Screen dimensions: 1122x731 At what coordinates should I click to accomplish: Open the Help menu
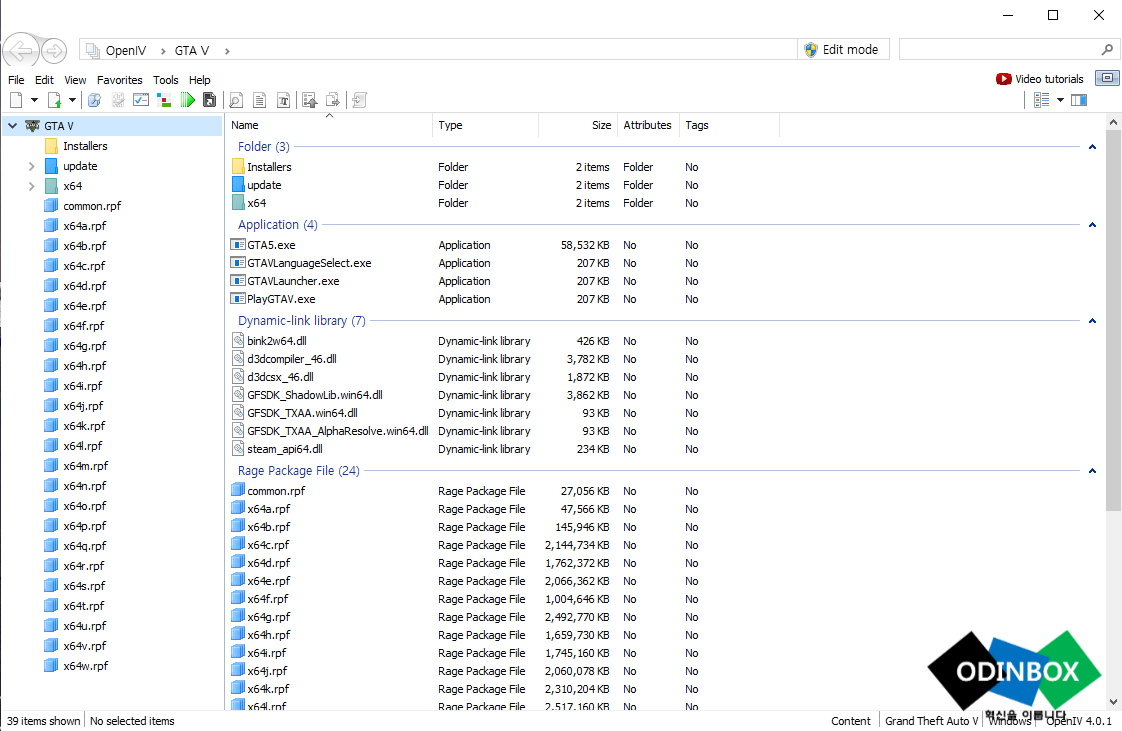200,80
